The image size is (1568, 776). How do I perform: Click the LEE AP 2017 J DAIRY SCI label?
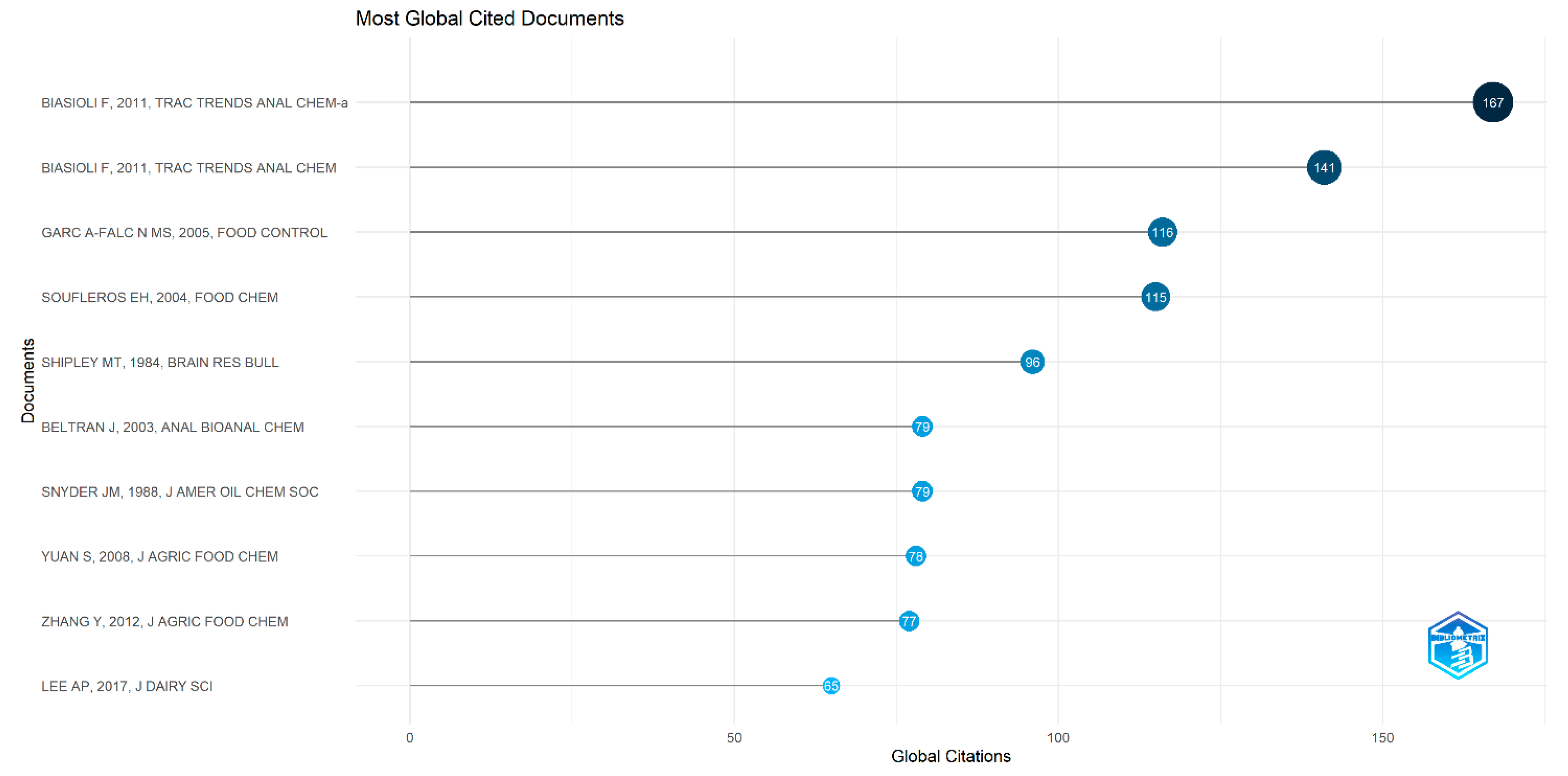[126, 687]
